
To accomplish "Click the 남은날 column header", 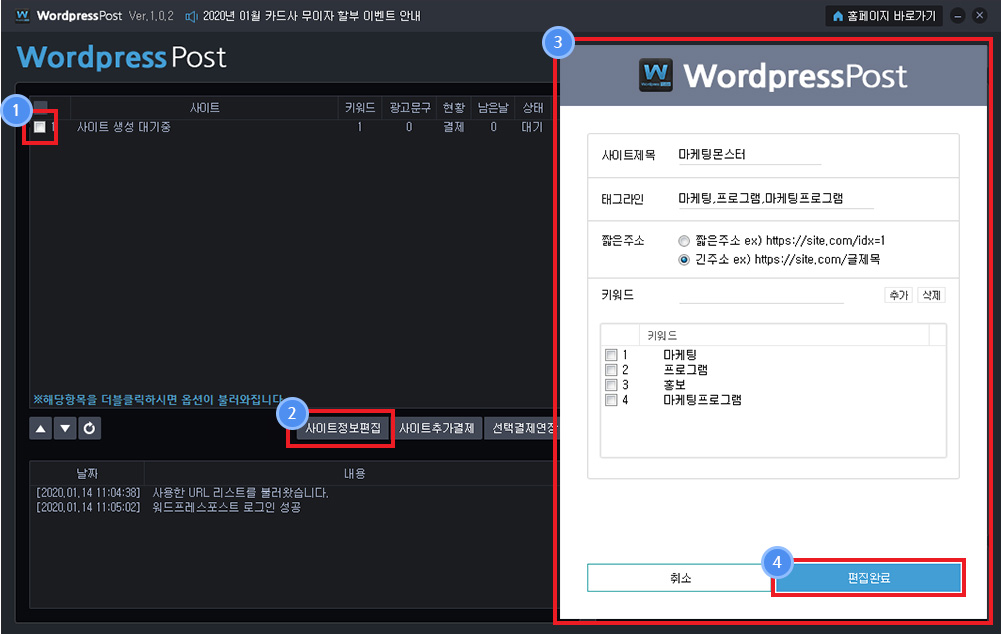I will 493,108.
